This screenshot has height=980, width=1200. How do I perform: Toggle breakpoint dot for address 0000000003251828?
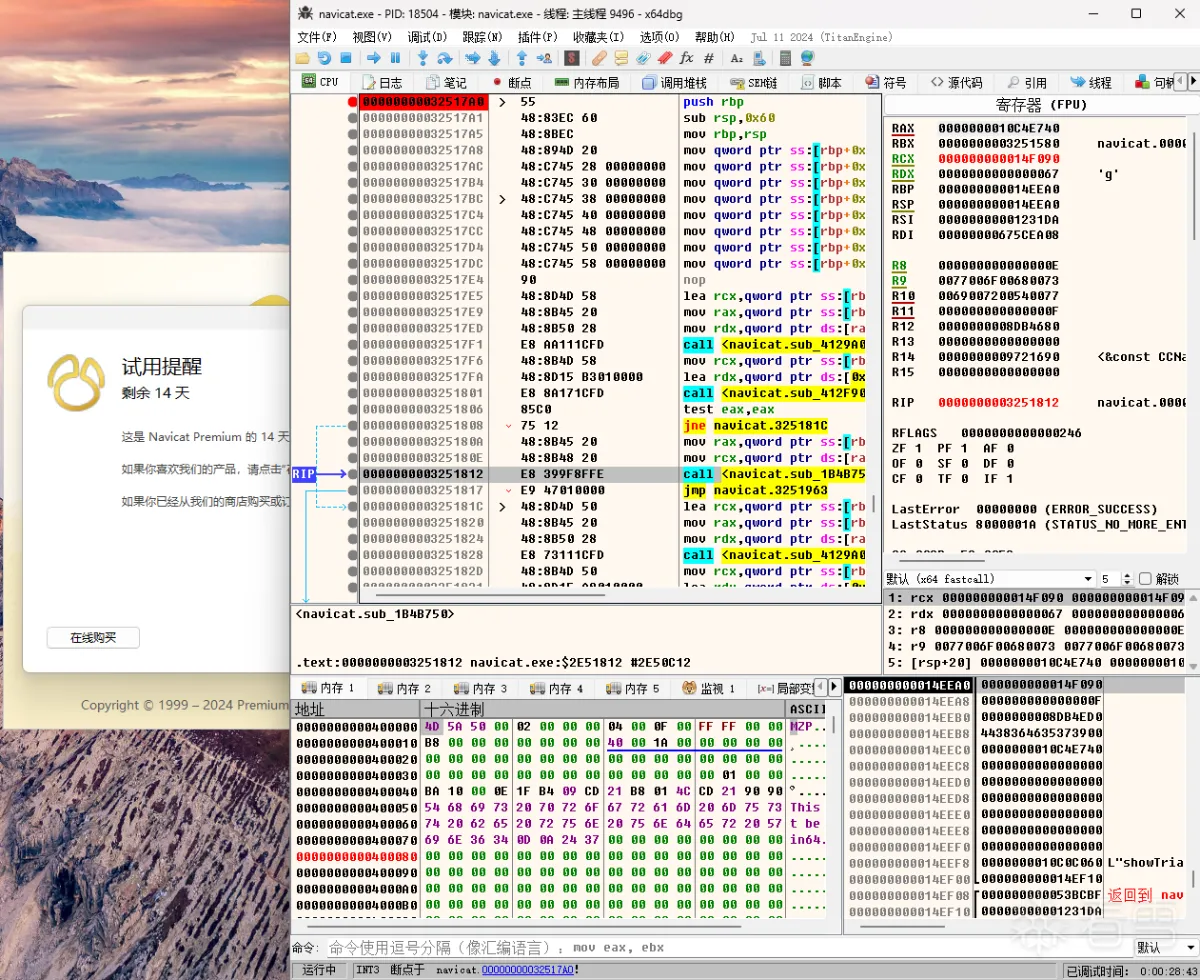point(352,555)
